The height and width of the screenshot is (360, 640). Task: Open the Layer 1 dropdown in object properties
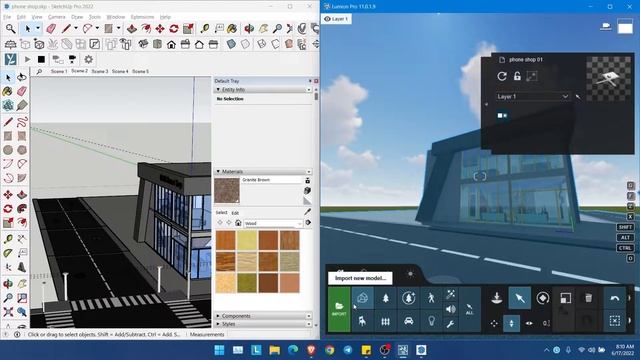(532, 96)
